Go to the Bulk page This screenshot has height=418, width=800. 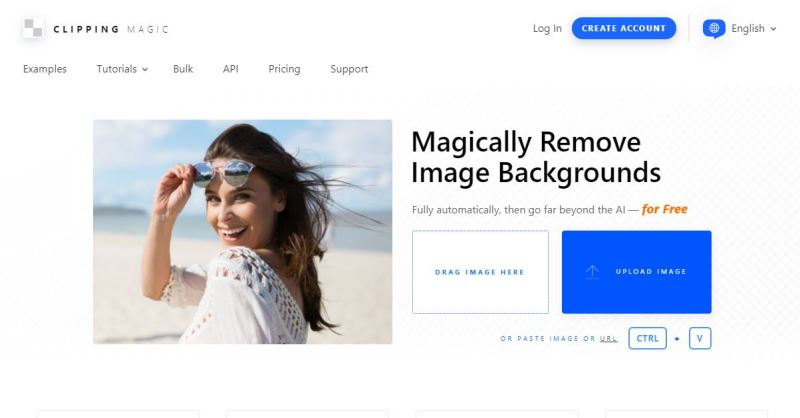click(183, 69)
